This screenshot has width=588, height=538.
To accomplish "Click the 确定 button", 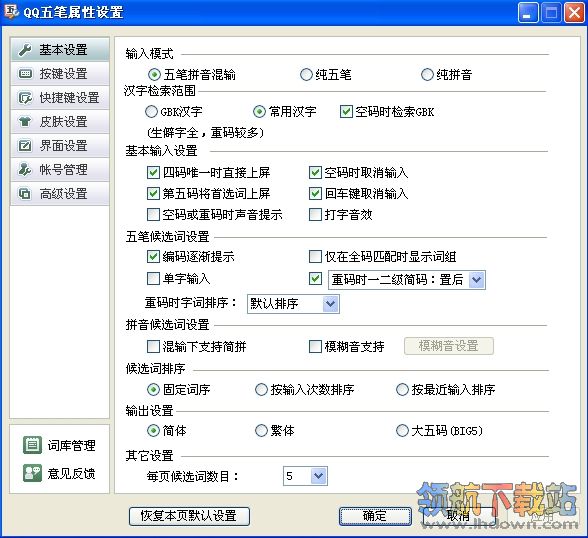I will point(375,516).
